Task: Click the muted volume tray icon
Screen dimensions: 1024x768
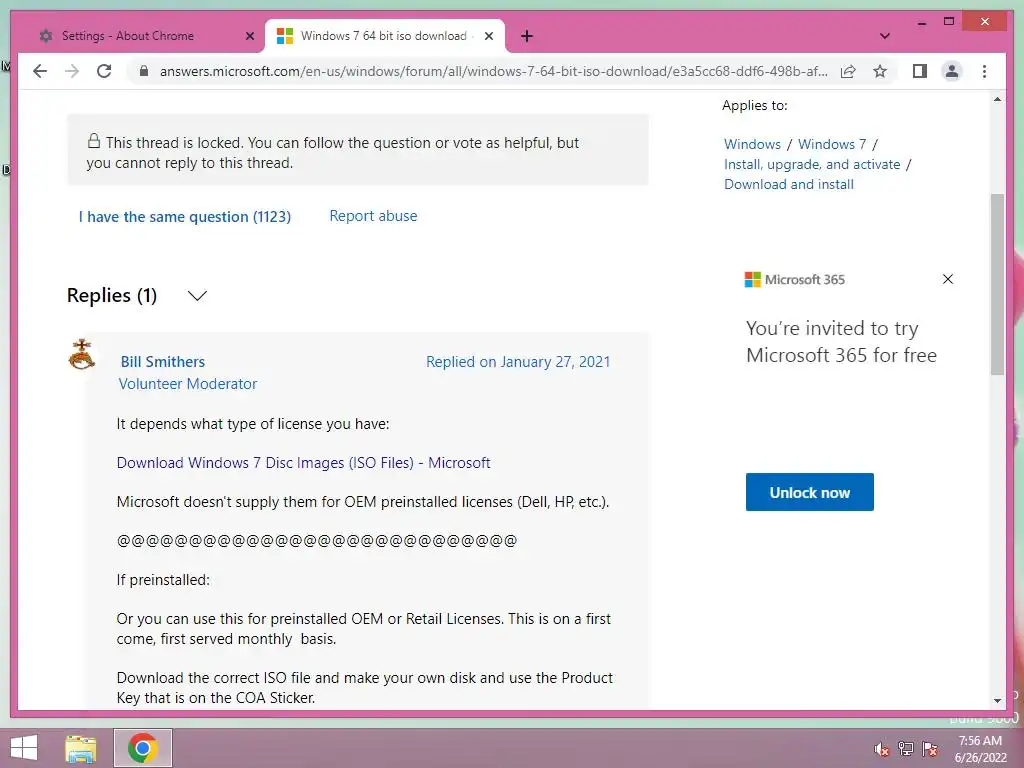Action: coord(882,749)
